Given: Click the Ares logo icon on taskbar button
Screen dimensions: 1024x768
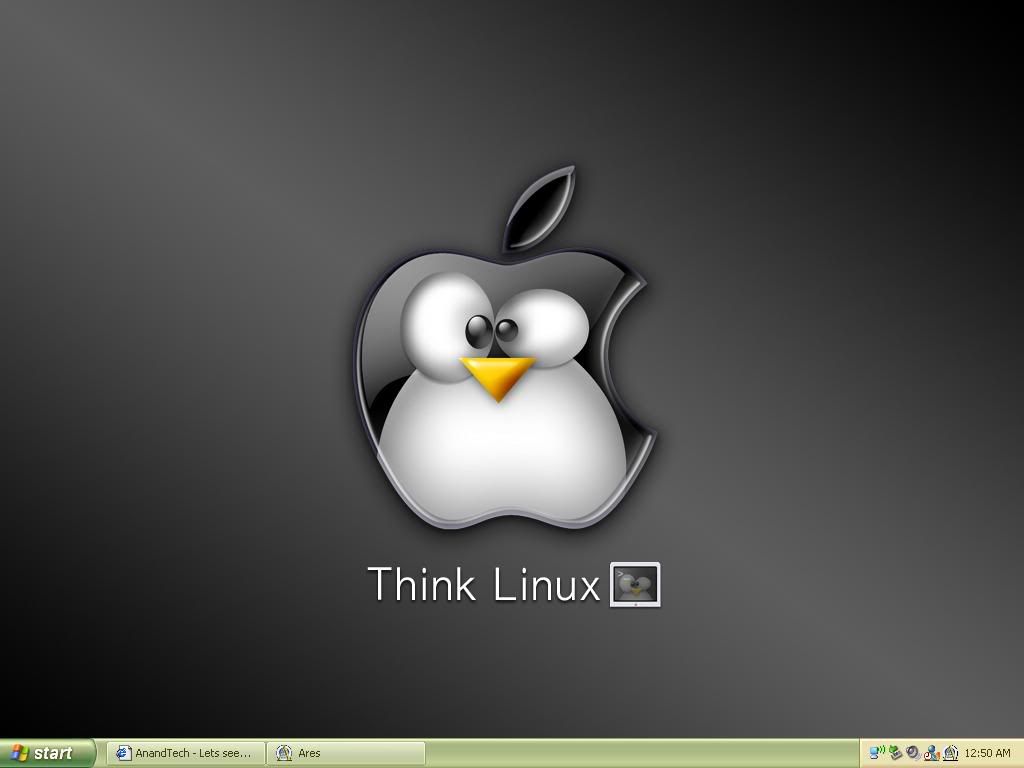Looking at the screenshot, I should (x=284, y=753).
